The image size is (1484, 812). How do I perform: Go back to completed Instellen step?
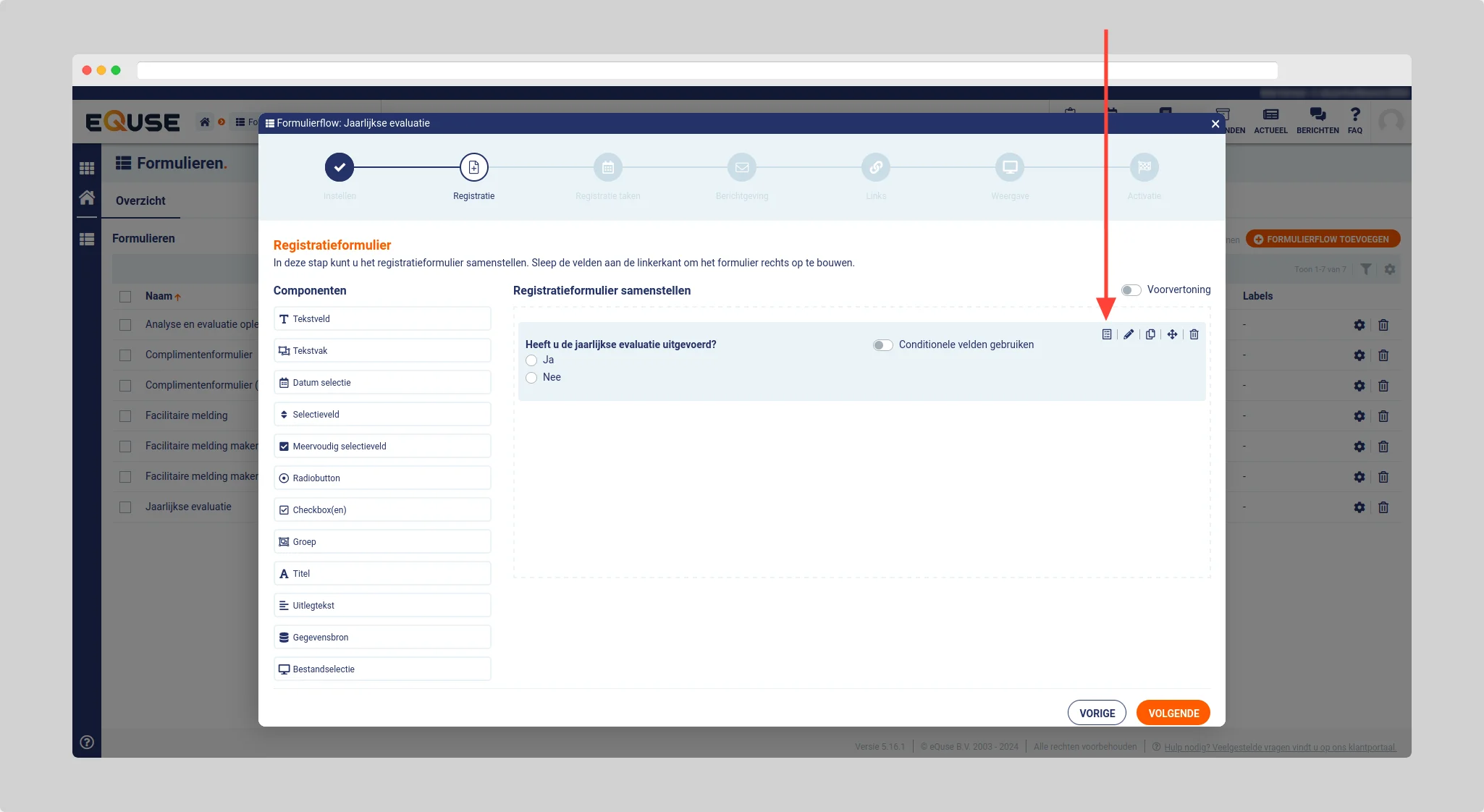[x=340, y=168]
